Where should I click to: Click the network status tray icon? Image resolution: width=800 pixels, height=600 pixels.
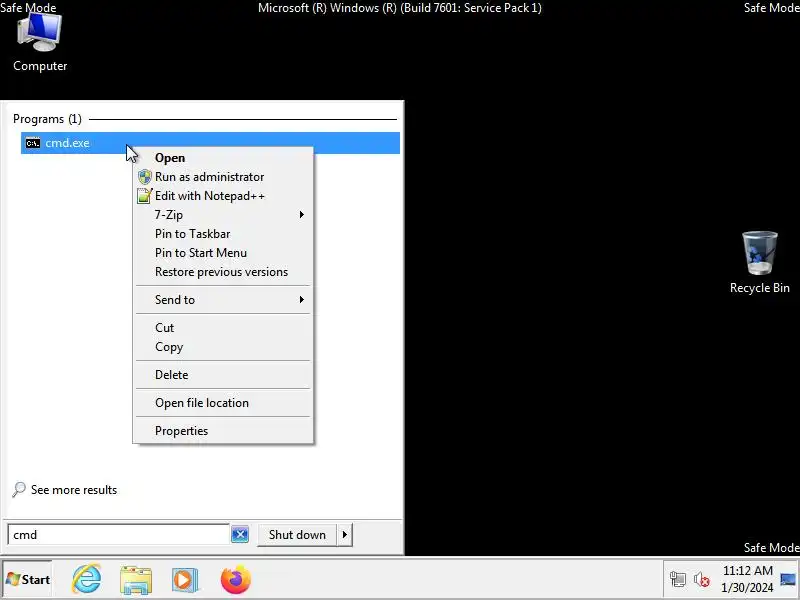(678, 579)
